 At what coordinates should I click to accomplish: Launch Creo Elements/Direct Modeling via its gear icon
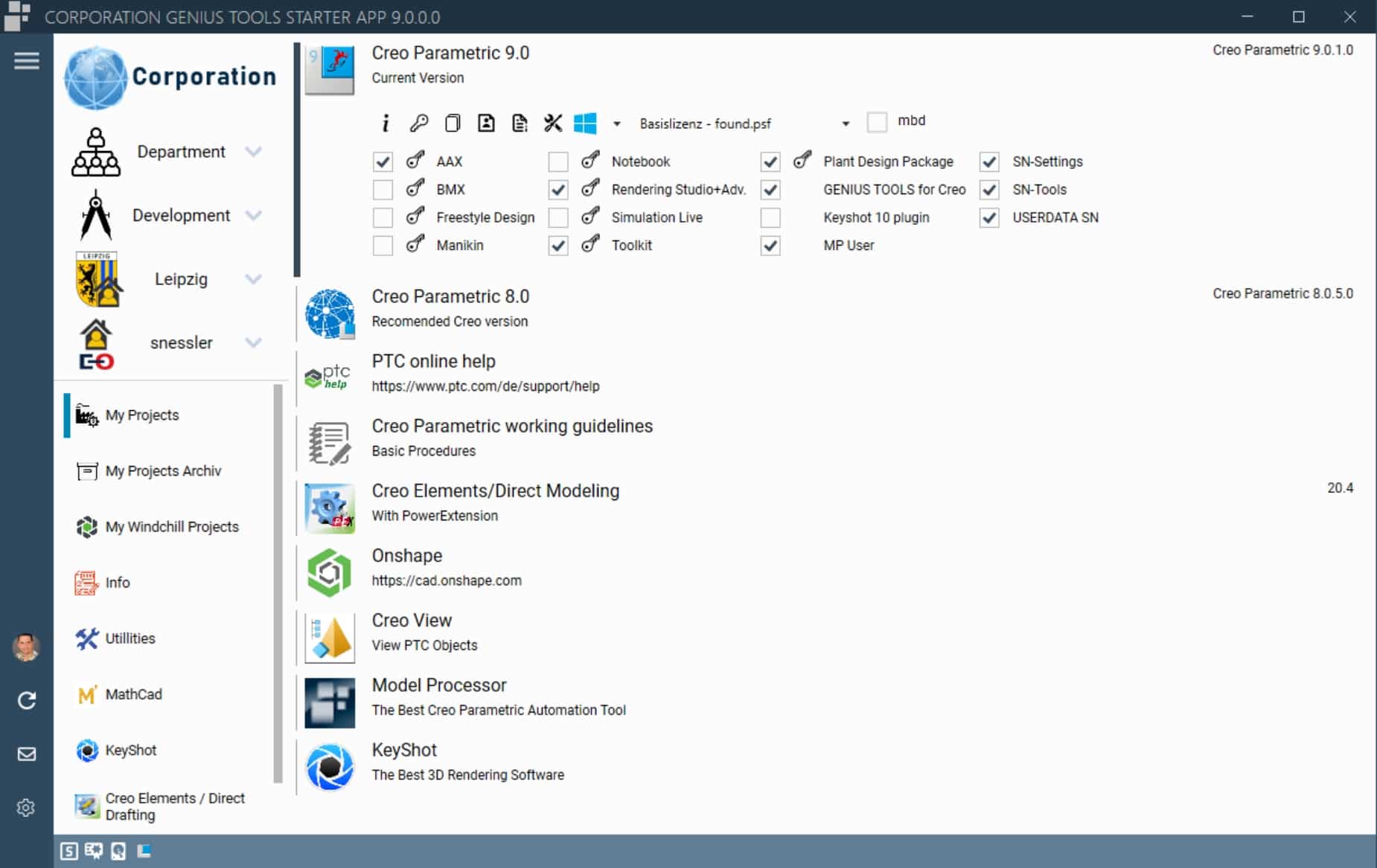tap(330, 508)
